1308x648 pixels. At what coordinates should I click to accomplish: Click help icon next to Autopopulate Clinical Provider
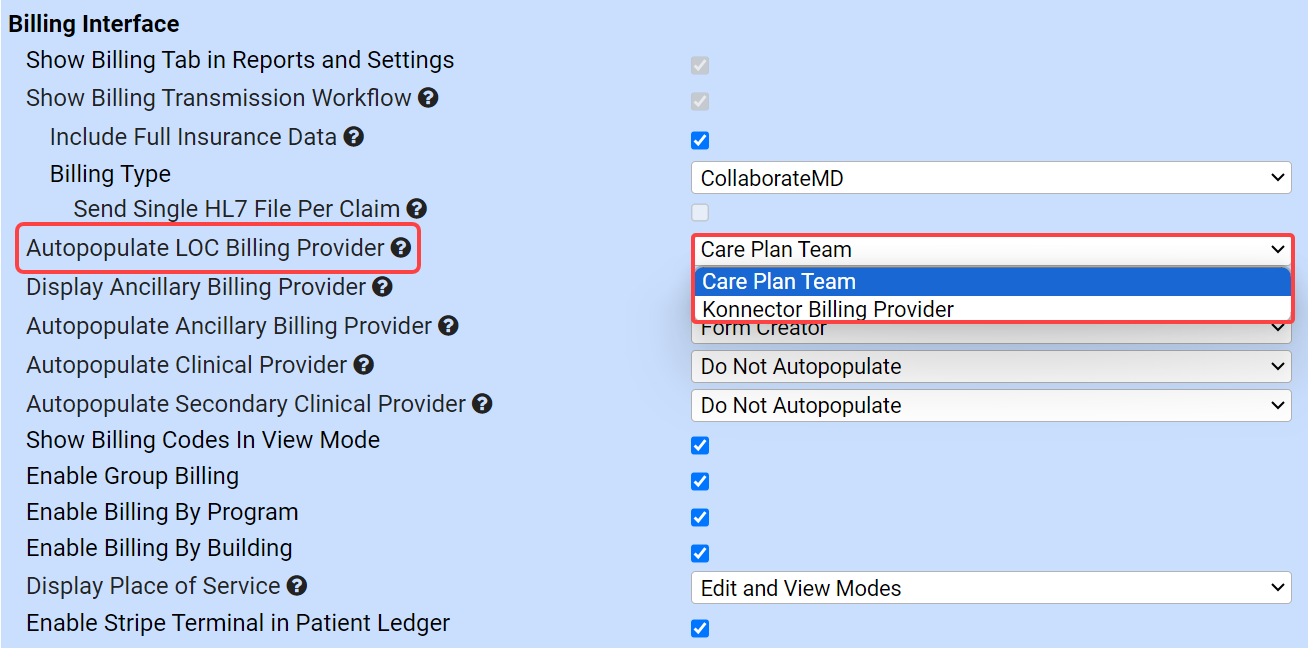(364, 365)
